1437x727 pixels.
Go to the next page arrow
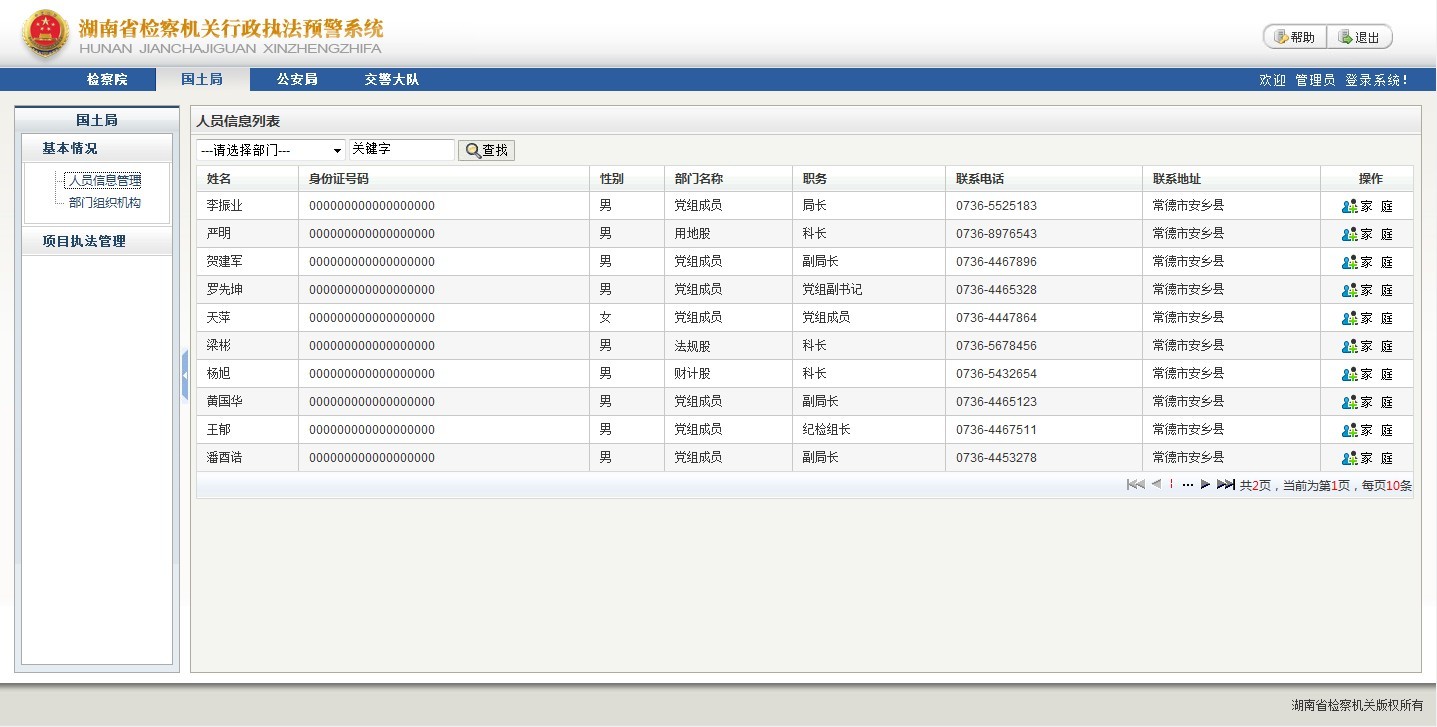1205,485
